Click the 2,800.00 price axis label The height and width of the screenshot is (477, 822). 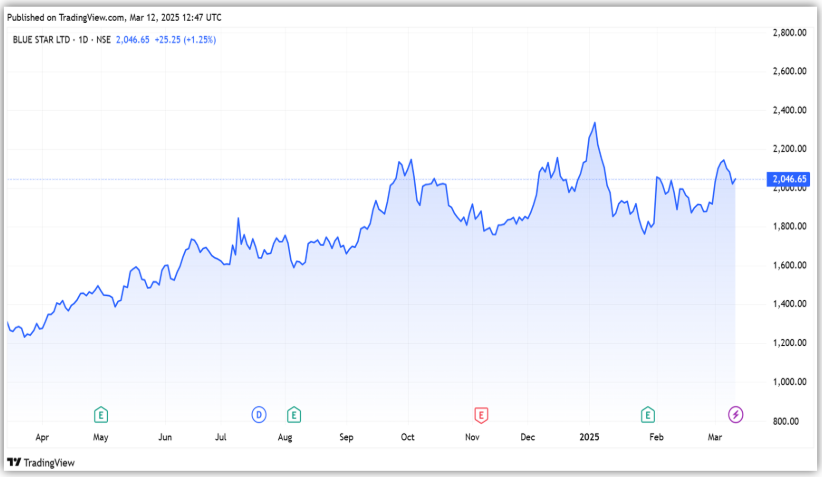click(789, 33)
